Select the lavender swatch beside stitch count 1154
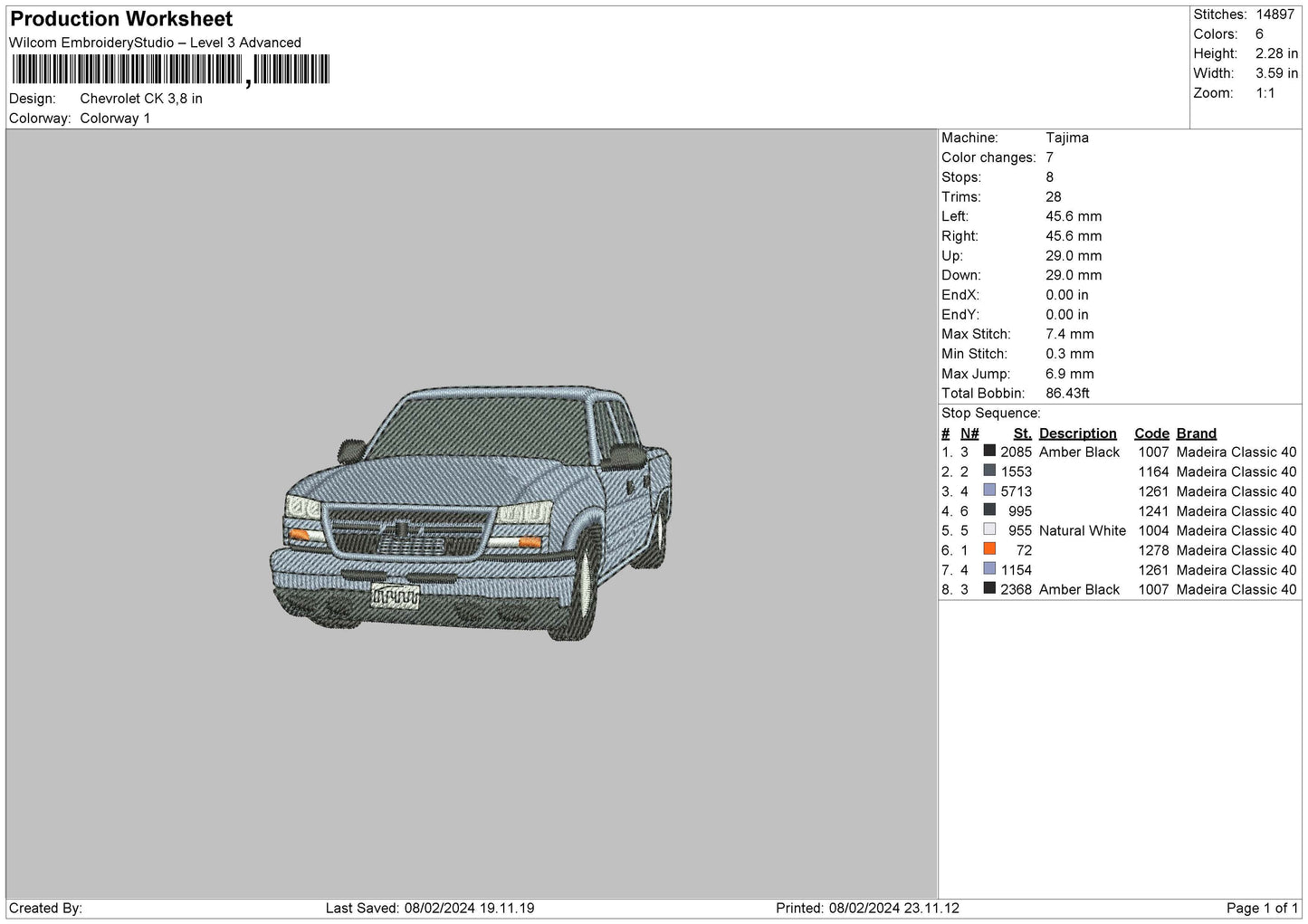This screenshot has height=924, width=1308. point(989,569)
